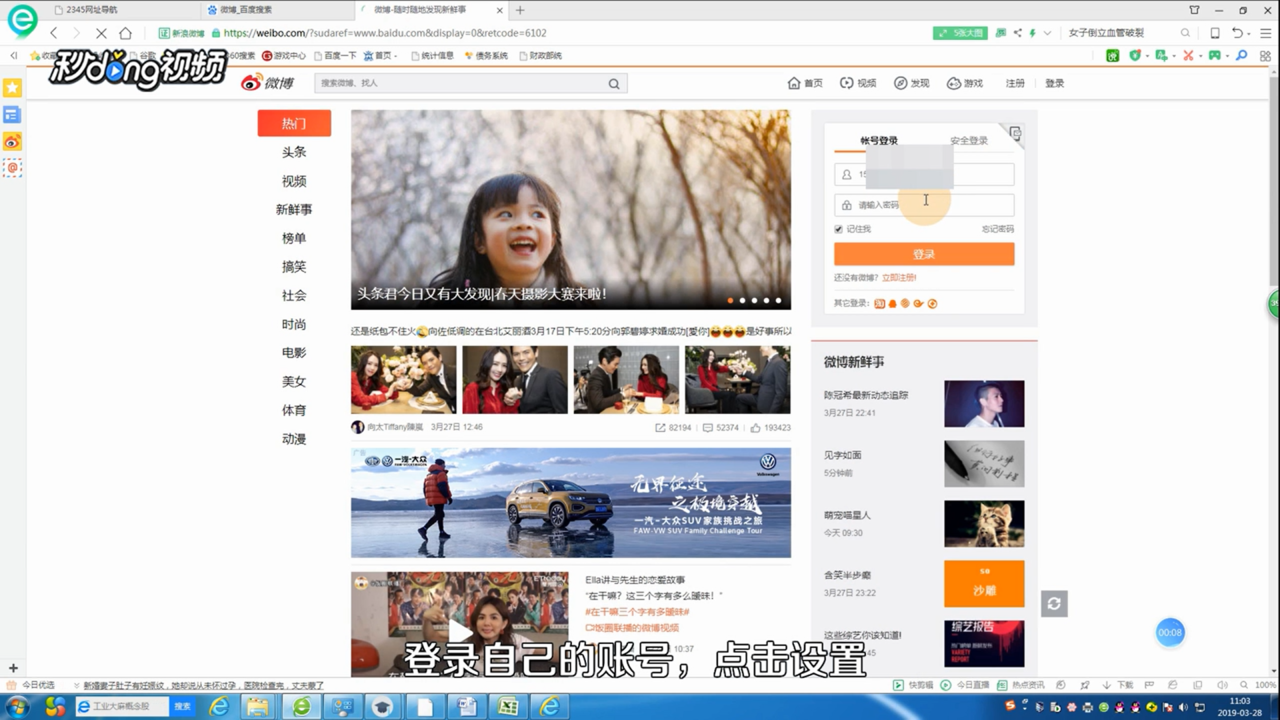This screenshot has width=1280, height=720.
Task: Click 忘记密码 forgot password link
Action: click(997, 229)
